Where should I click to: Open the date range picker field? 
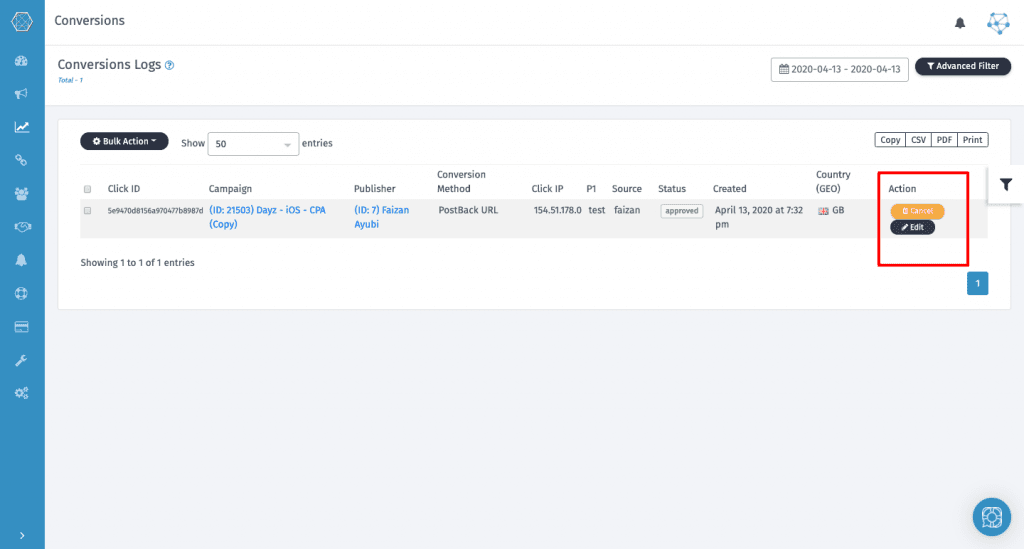click(x=839, y=69)
